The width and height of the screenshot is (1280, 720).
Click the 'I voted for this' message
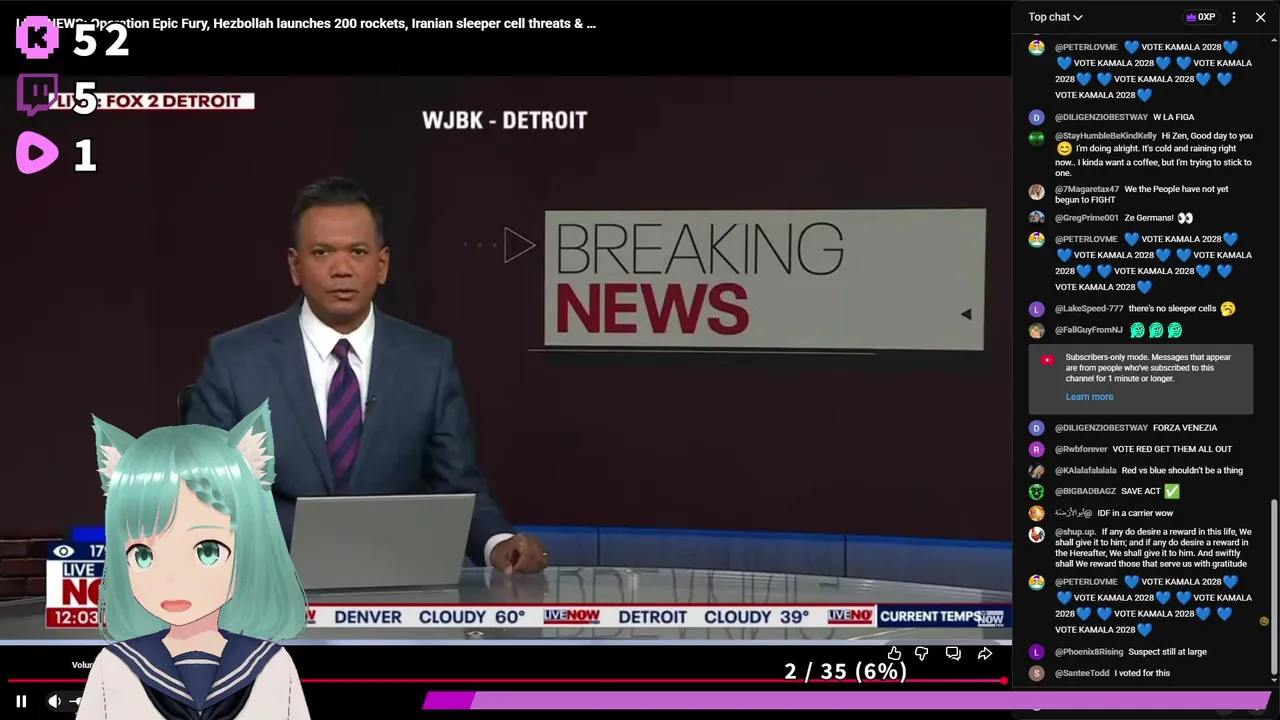coord(1142,673)
